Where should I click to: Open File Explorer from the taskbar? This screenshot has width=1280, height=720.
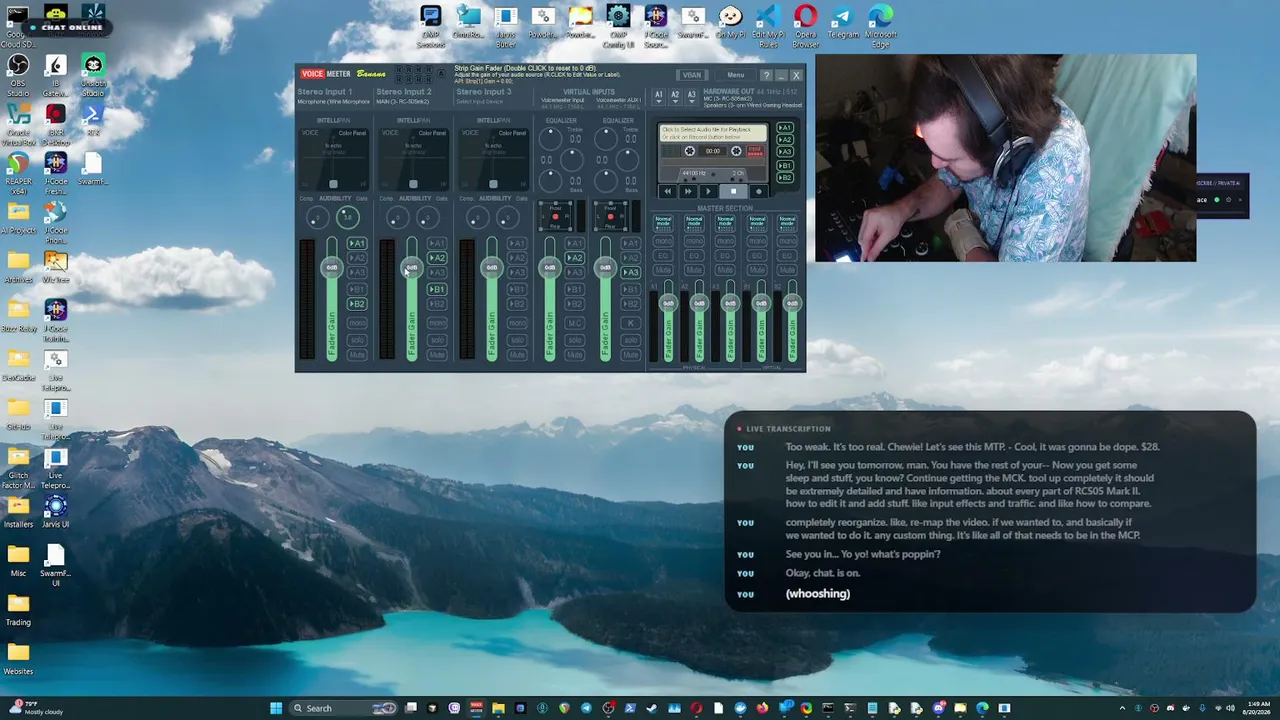click(498, 708)
